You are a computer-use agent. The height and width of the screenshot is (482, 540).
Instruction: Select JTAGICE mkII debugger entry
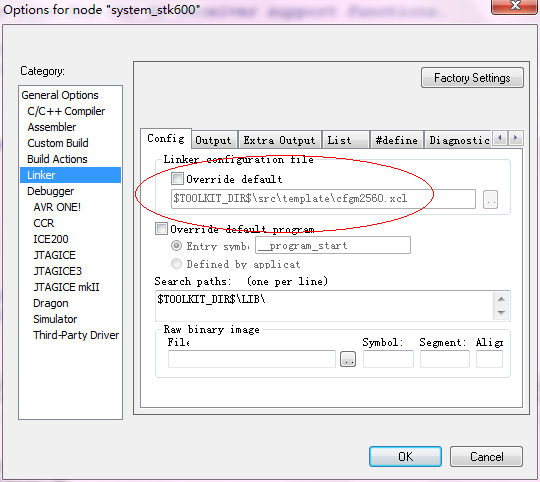(66, 287)
